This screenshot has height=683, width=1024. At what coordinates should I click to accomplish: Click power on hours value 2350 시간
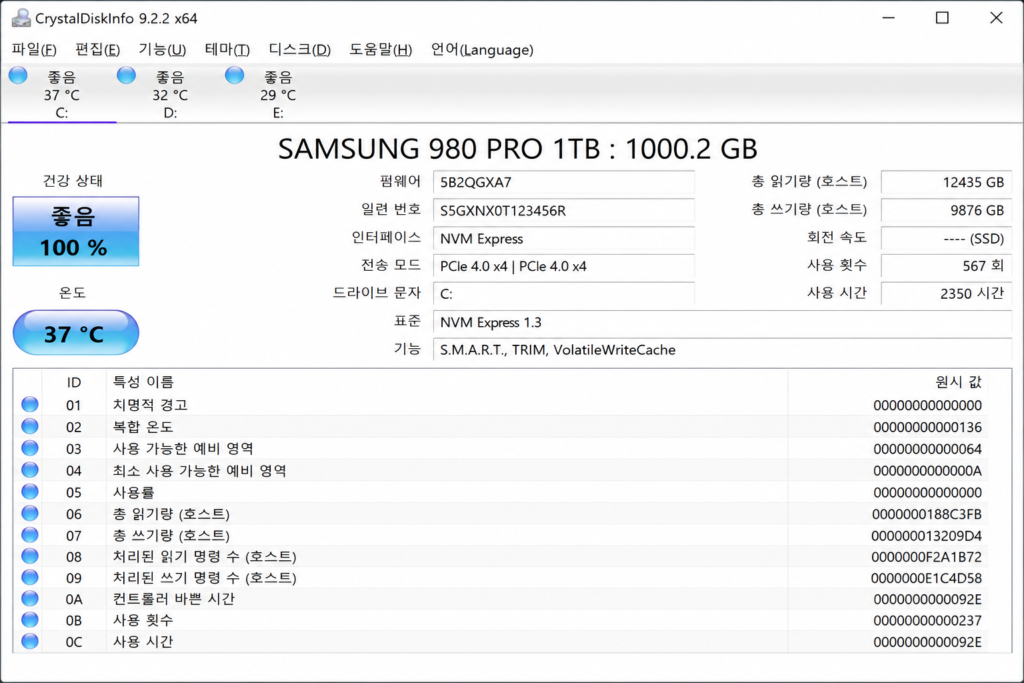tap(946, 294)
